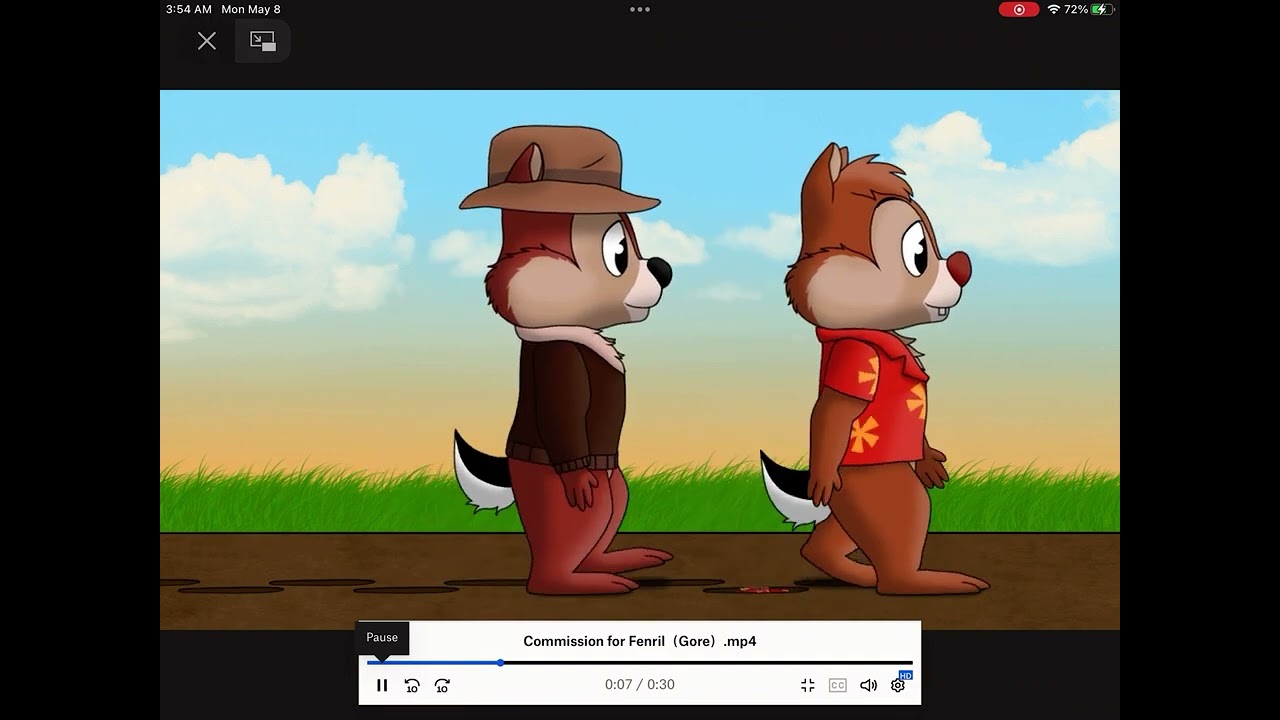Skip forward 10 seconds
The image size is (1280, 720).
coord(442,685)
